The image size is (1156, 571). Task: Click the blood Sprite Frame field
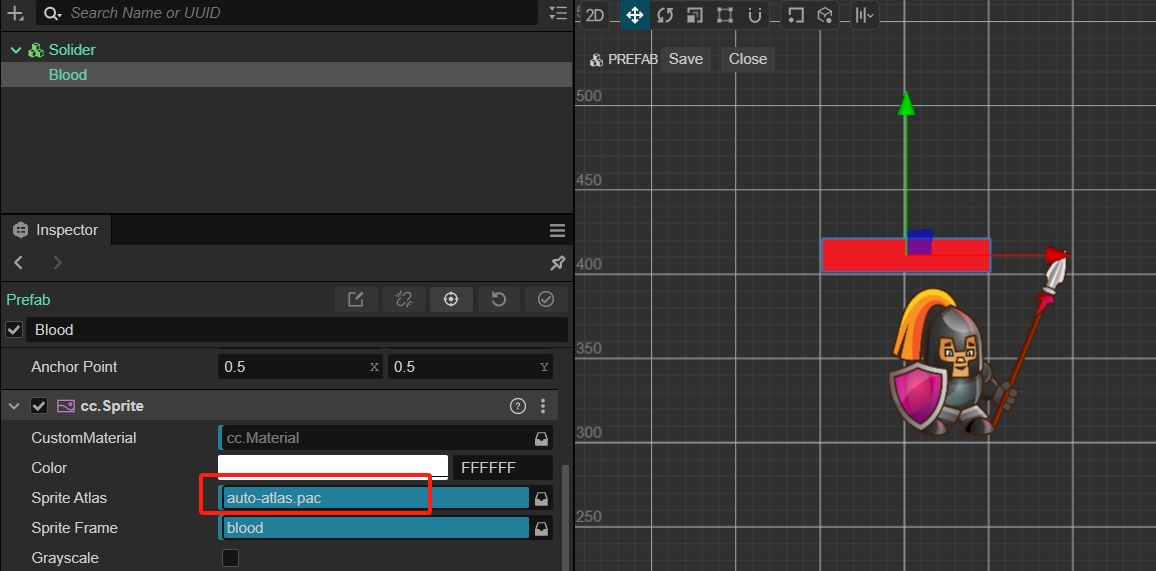pos(375,528)
